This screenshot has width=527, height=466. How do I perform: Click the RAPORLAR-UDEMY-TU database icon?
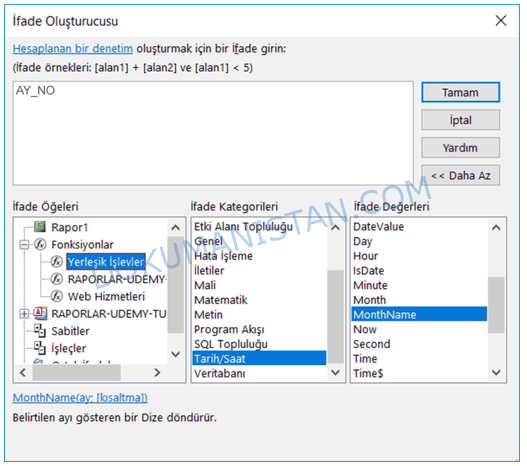point(40,313)
